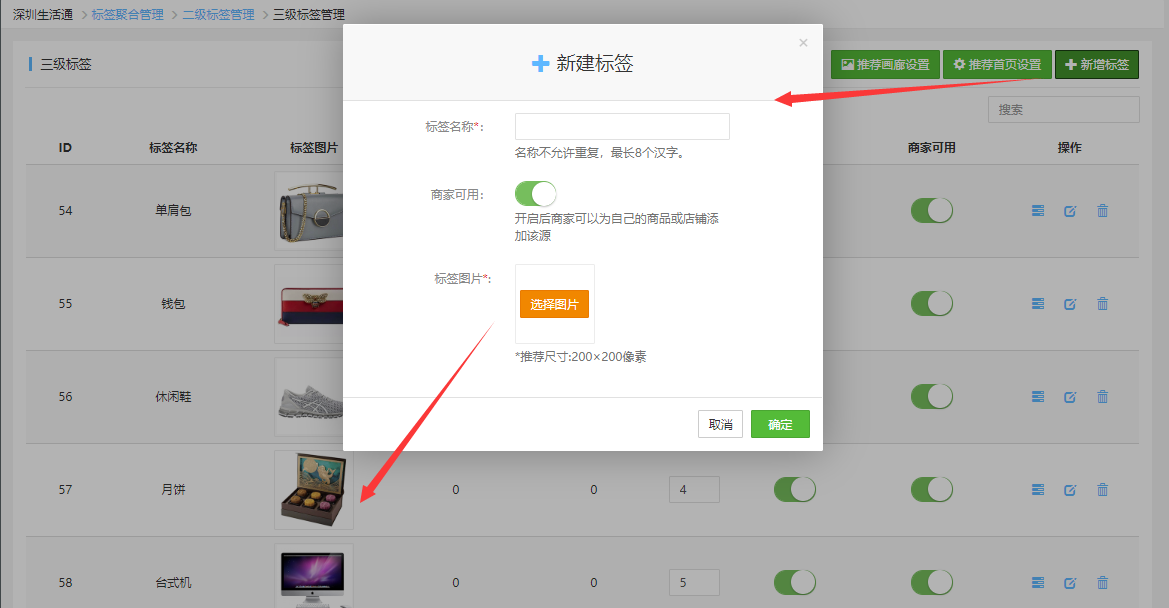Open the list icon in row 55 钱包
Screen dimensions: 1169x608
click(x=1037, y=304)
